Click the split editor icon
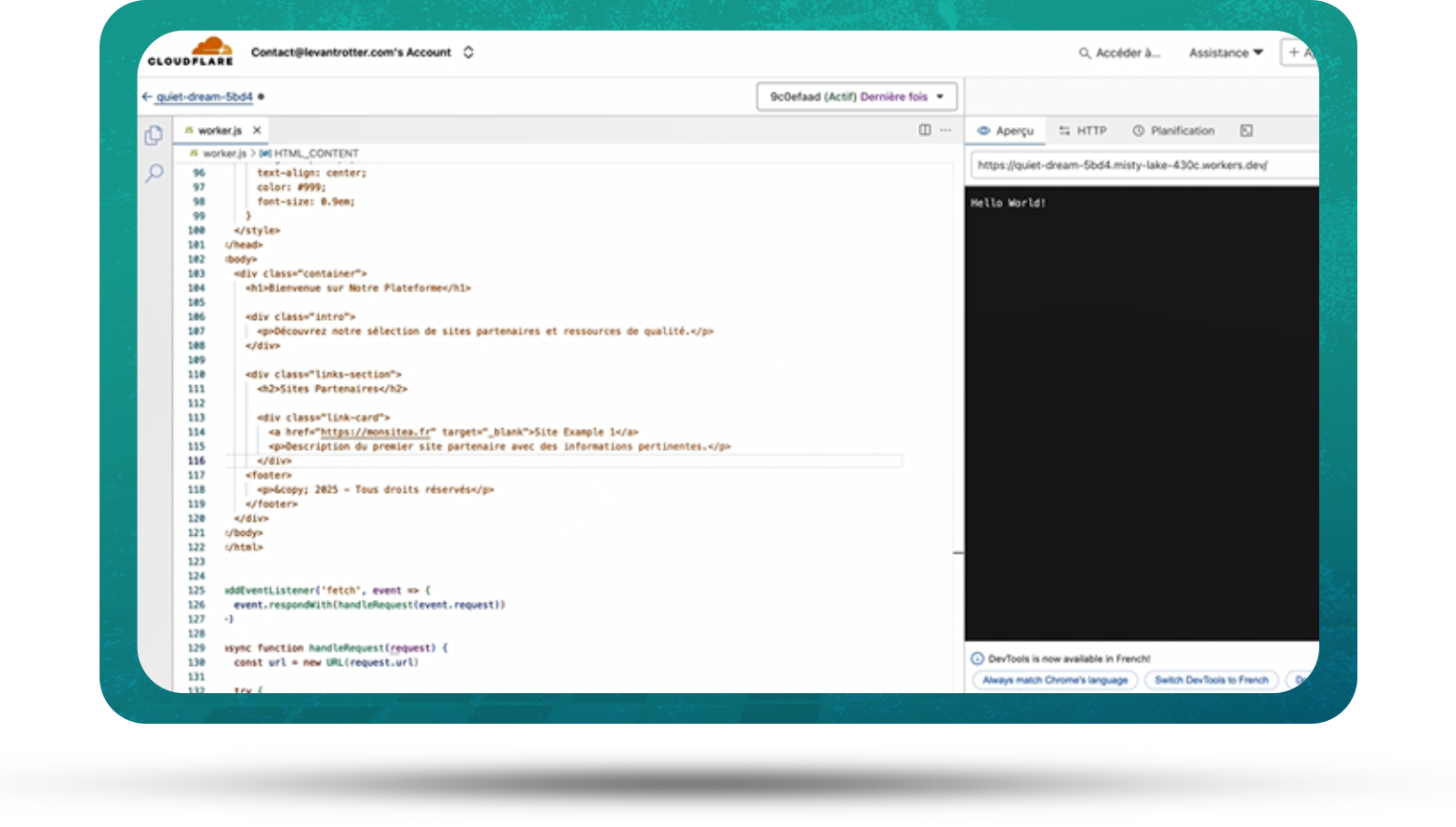Image resolution: width=1456 pixels, height=827 pixels. point(925,130)
